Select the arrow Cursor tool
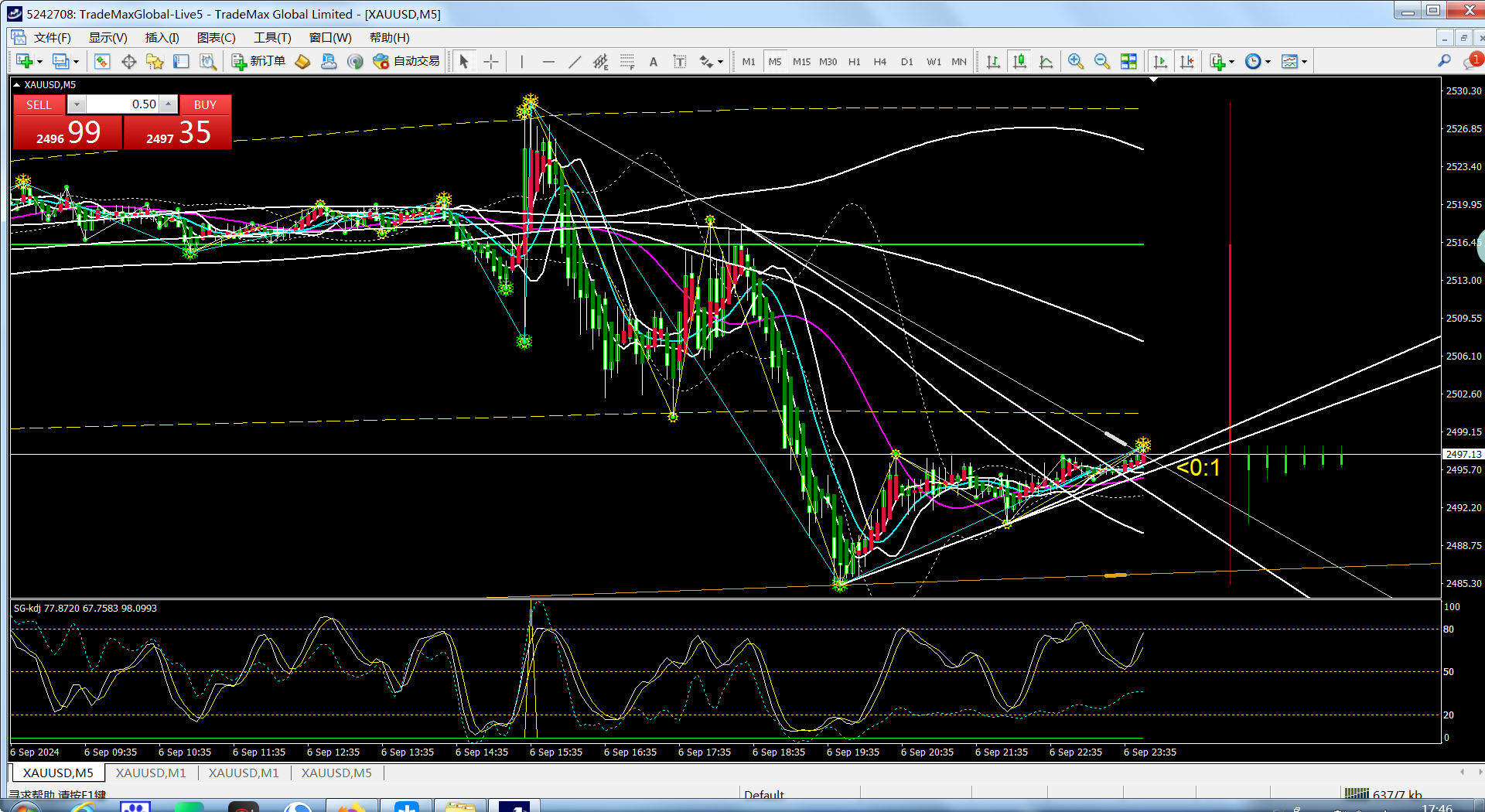This screenshot has width=1485, height=812. pos(464,62)
